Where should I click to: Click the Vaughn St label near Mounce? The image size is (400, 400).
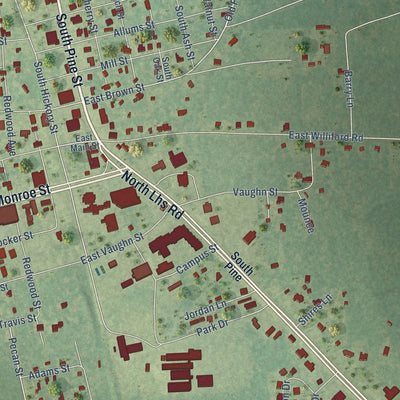[255, 192]
